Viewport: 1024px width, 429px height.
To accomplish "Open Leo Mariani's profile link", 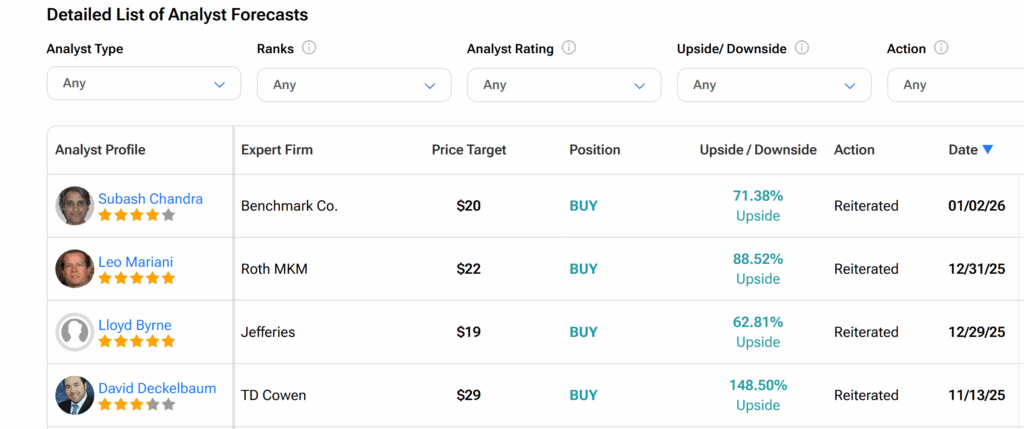I will click(135, 262).
